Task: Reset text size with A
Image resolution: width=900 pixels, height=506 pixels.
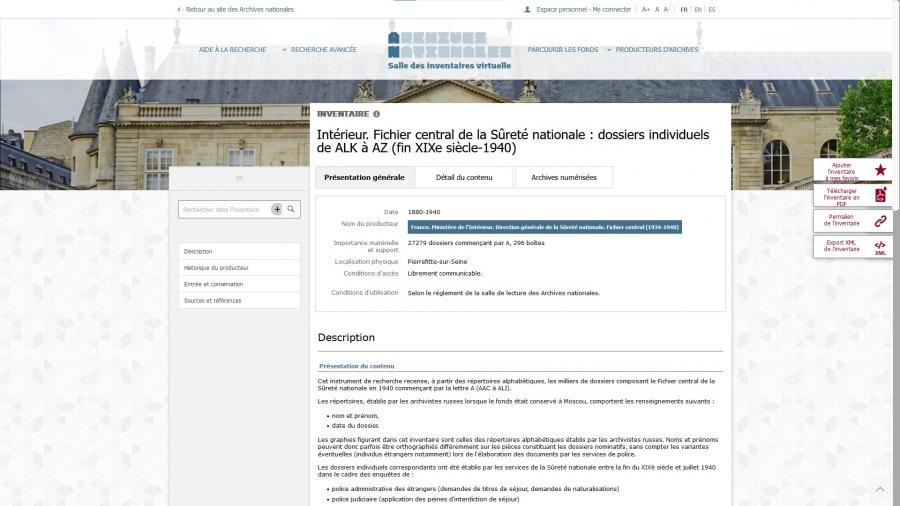Action: tap(657, 10)
